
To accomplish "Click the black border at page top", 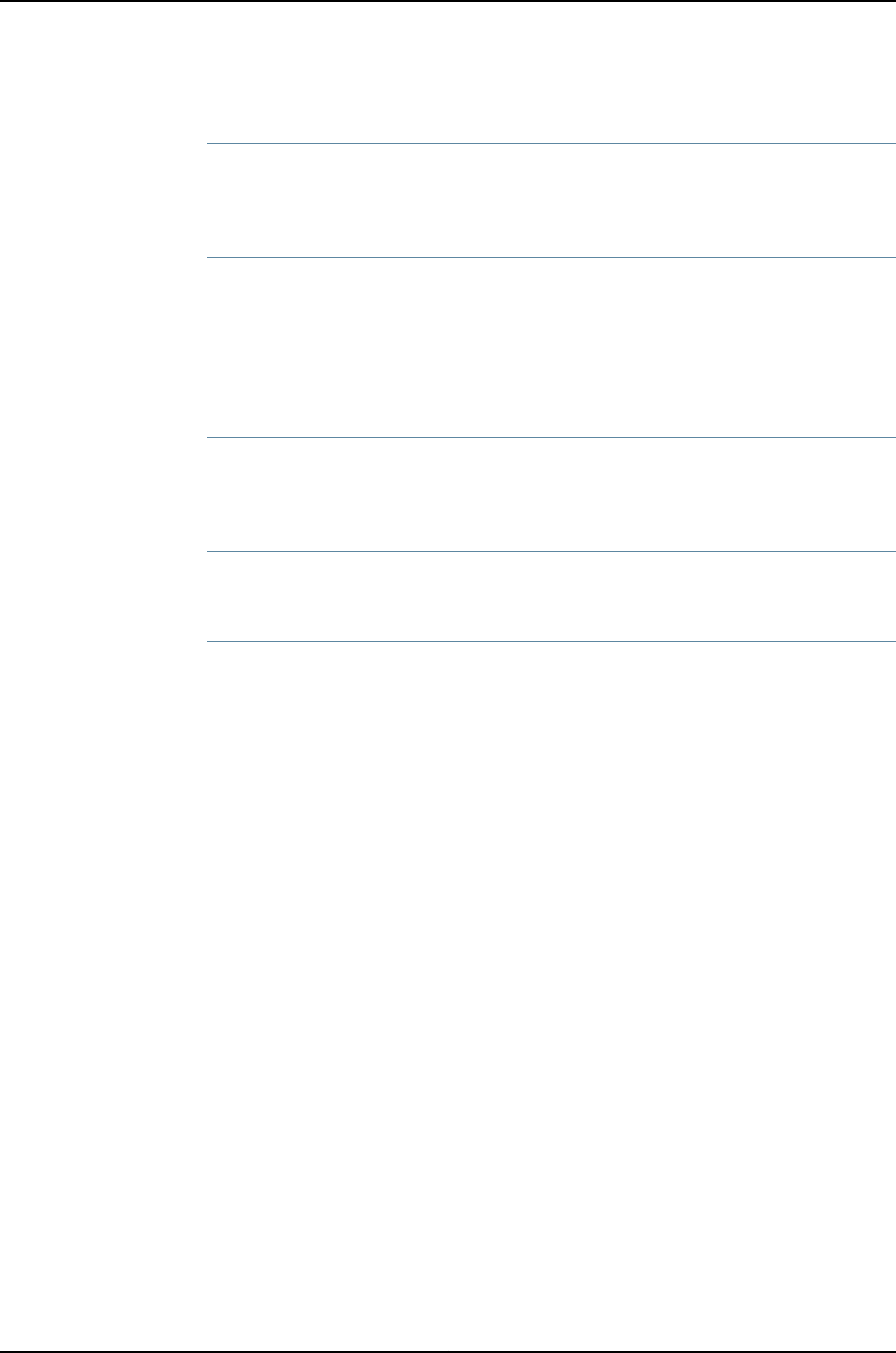I will (448, 1).
